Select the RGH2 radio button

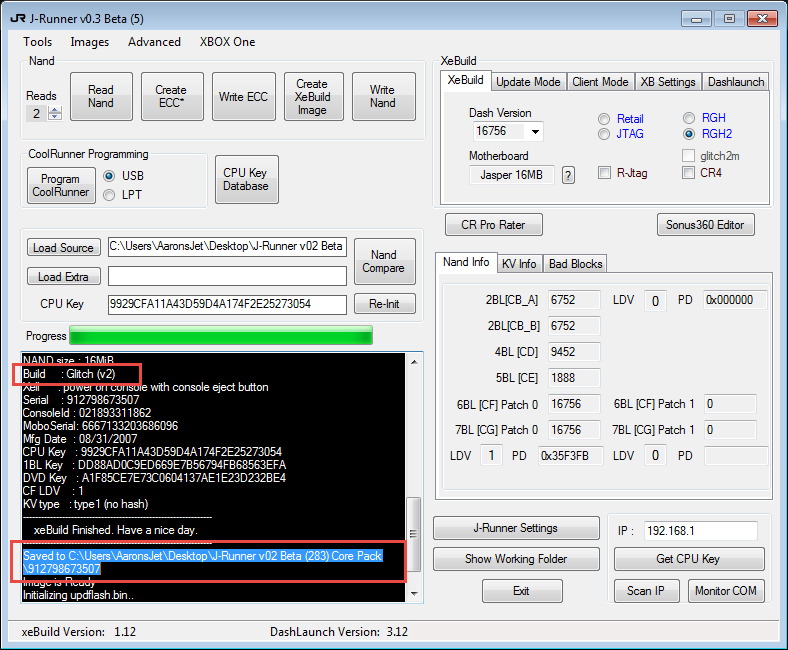point(688,134)
